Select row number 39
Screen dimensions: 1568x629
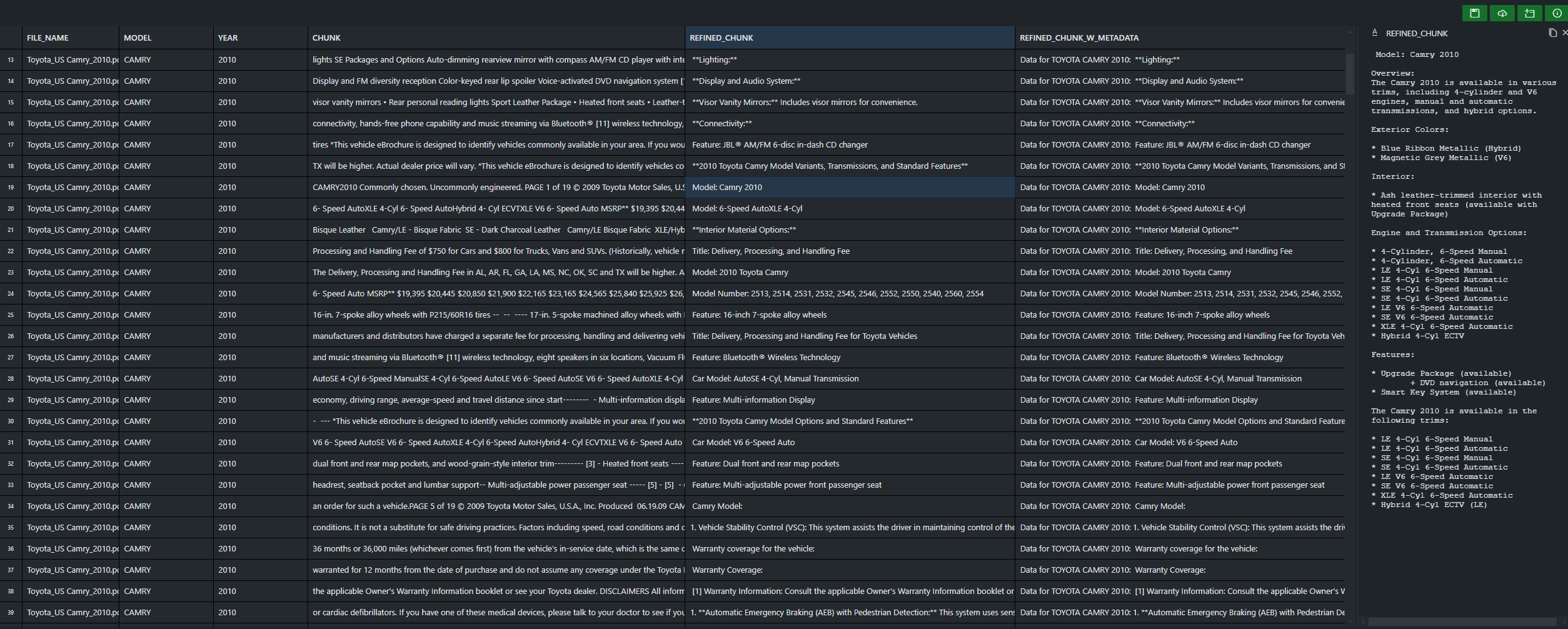(11, 613)
